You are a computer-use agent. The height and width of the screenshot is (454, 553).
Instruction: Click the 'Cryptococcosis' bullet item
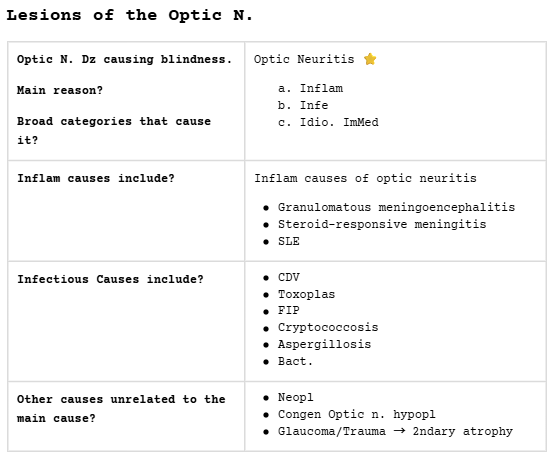click(328, 327)
